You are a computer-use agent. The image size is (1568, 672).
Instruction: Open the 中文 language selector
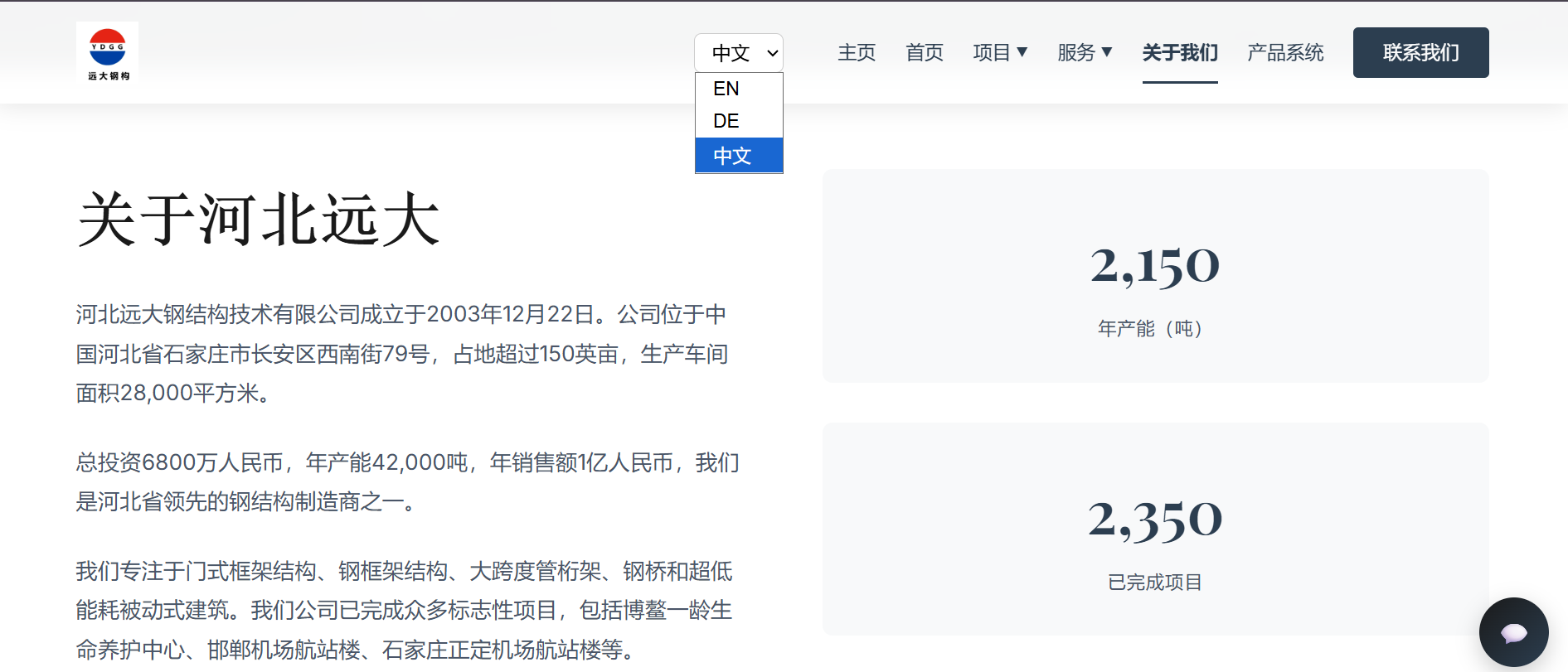[x=739, y=53]
